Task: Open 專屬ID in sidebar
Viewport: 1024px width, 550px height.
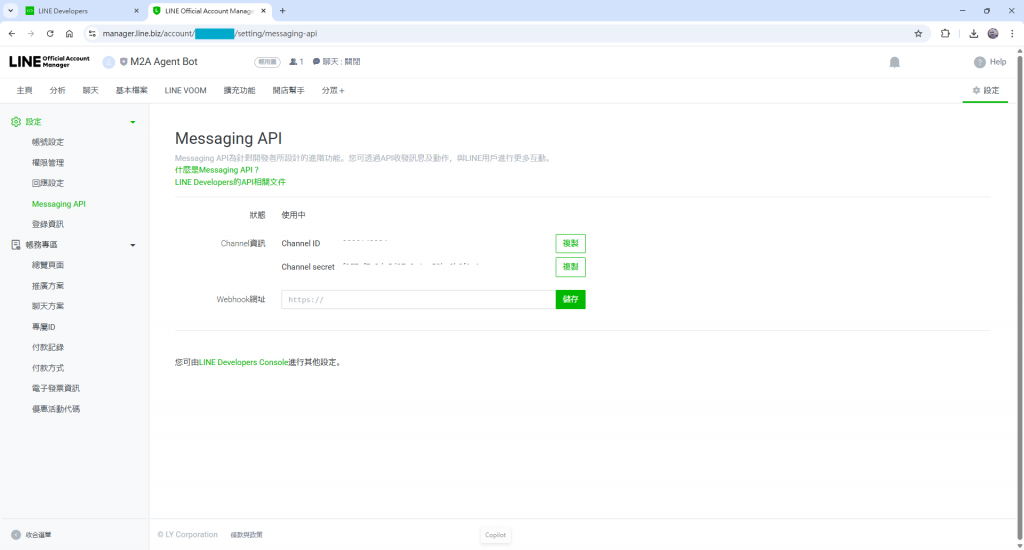Action: pyautogui.click(x=44, y=327)
